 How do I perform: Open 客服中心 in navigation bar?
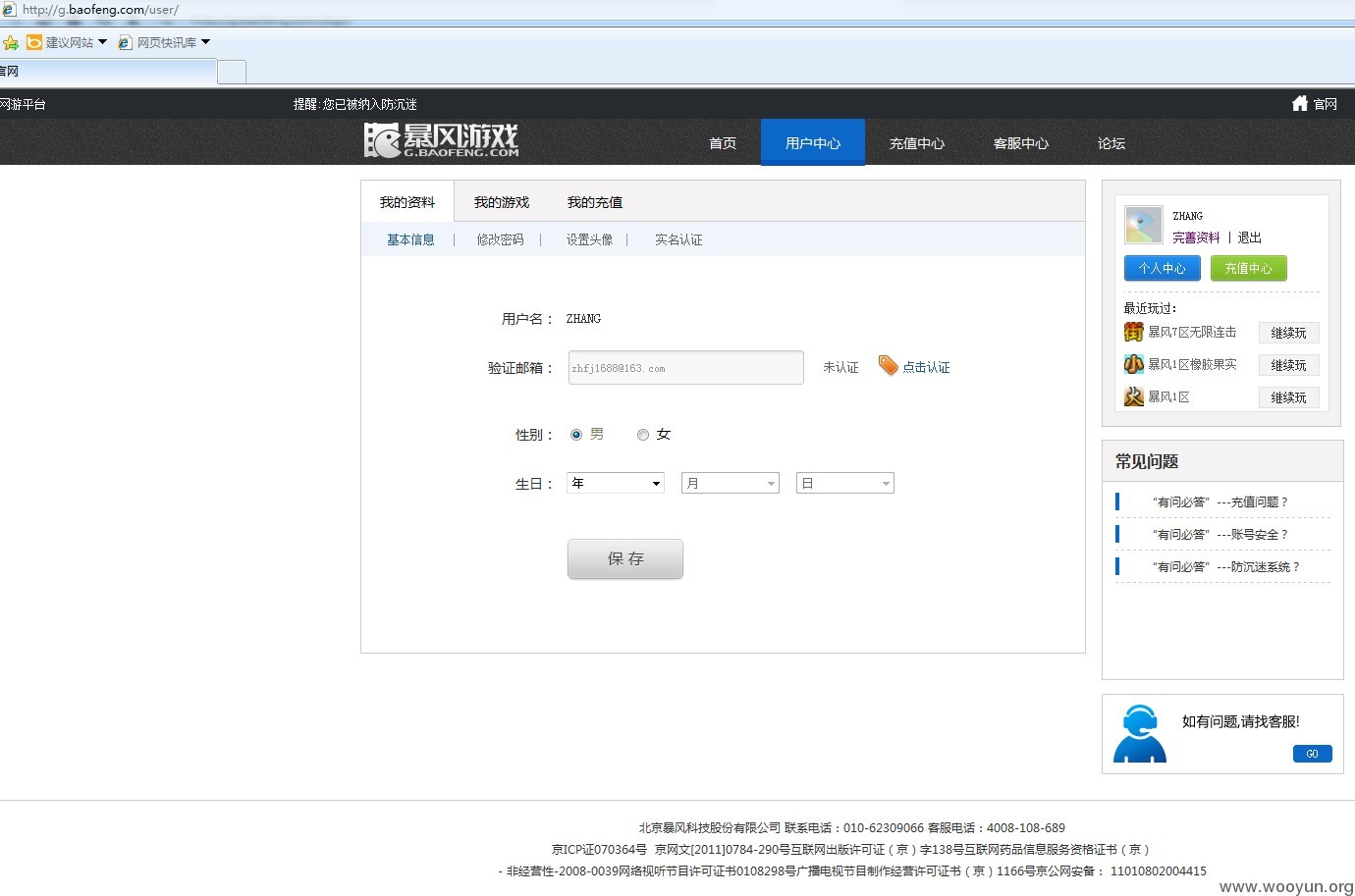click(x=1021, y=143)
